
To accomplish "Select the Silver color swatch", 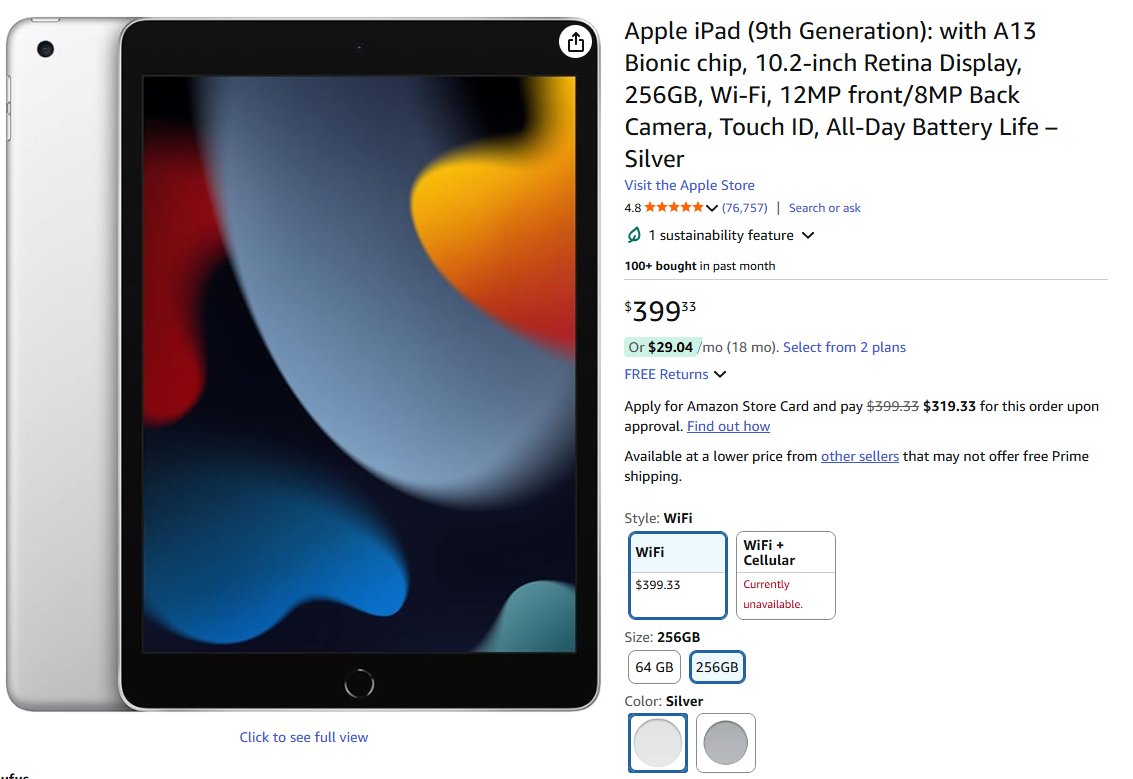I will point(658,743).
